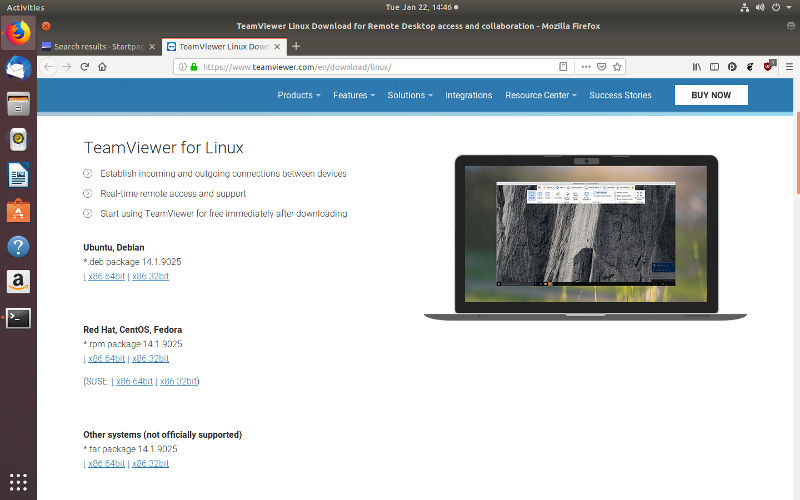800x500 pixels.
Task: Download SUSE x86 64bit package
Action: click(x=134, y=381)
